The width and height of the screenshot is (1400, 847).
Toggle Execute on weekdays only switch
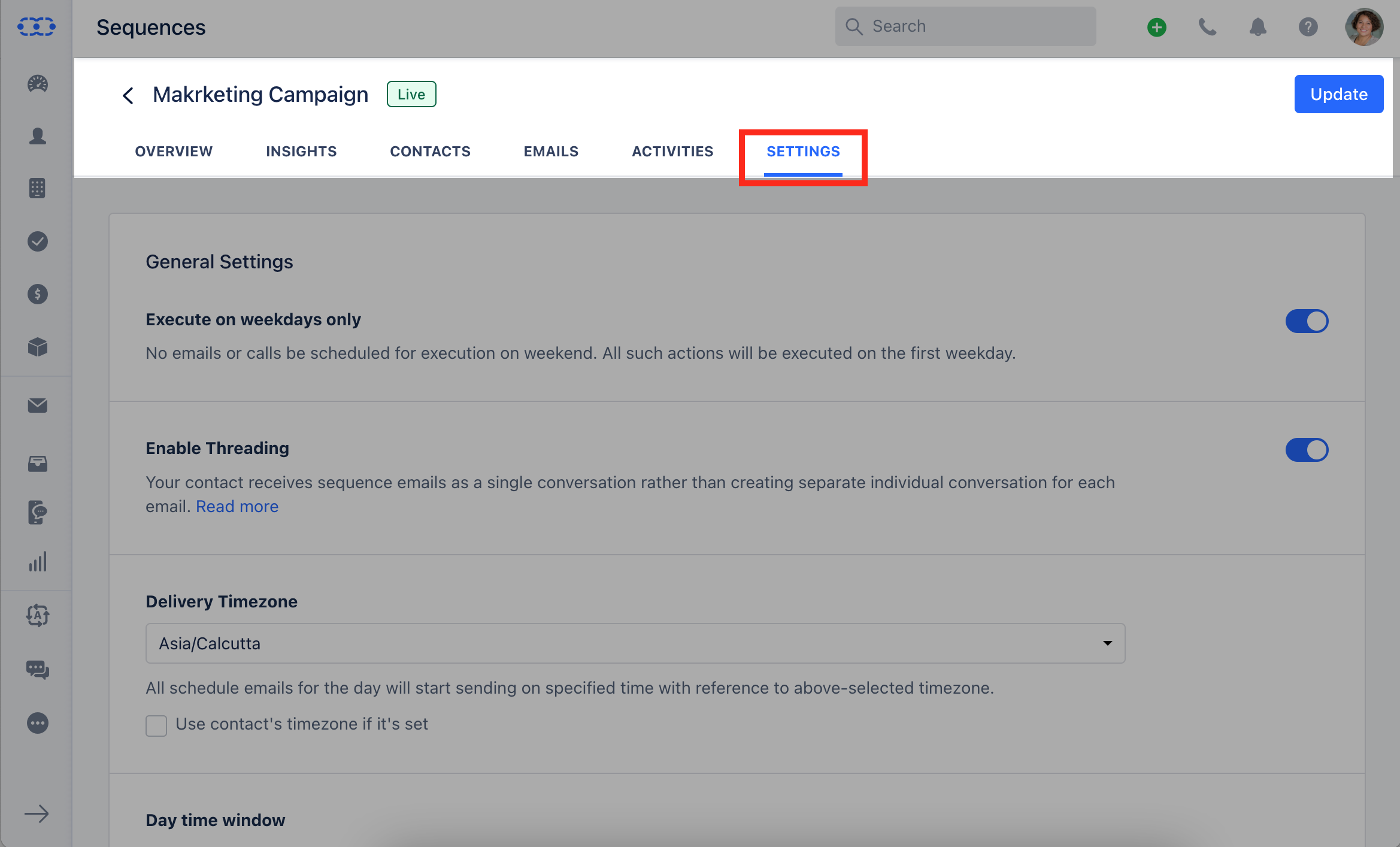[x=1307, y=321]
